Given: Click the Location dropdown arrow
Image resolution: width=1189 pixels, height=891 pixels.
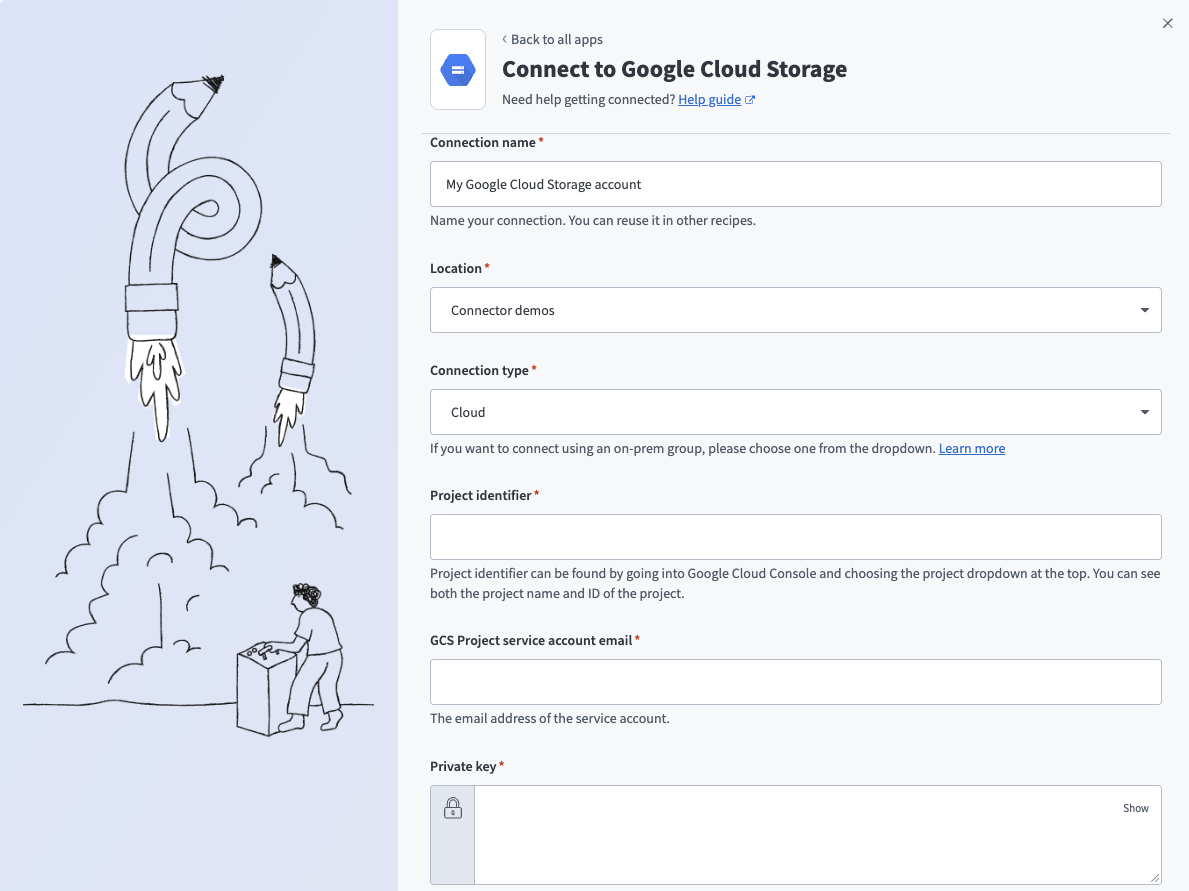Looking at the screenshot, I should tap(1144, 310).
